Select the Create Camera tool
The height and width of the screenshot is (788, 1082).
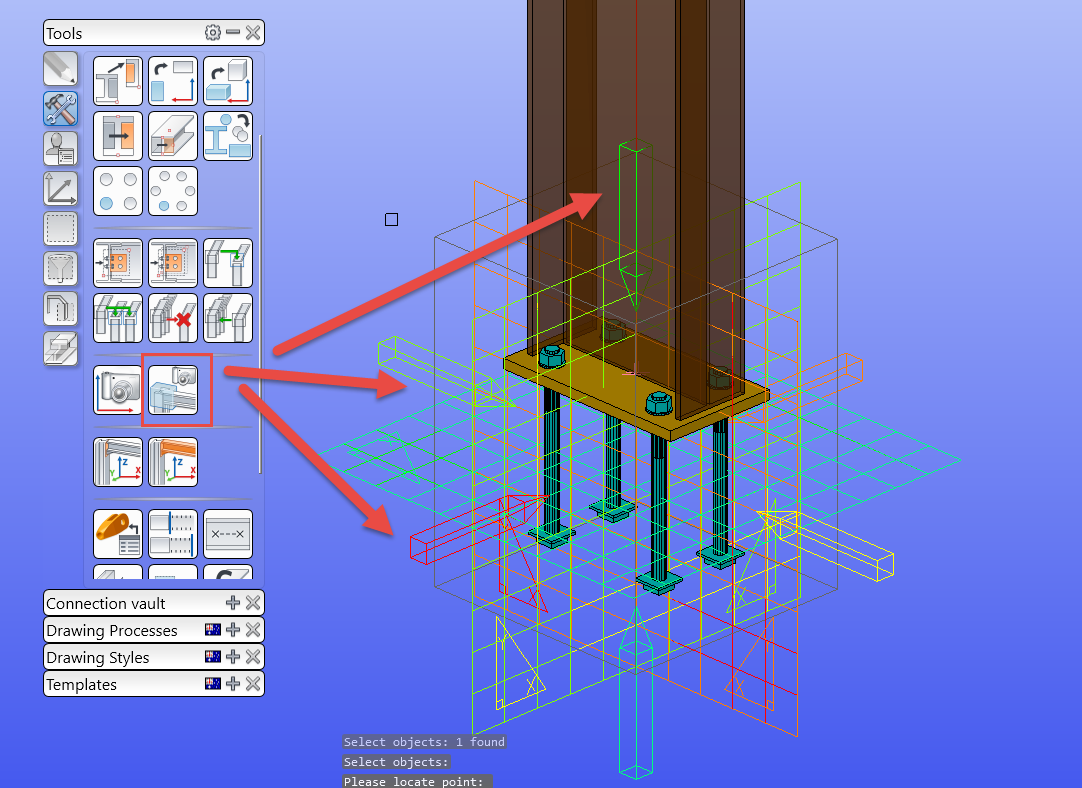[117, 391]
